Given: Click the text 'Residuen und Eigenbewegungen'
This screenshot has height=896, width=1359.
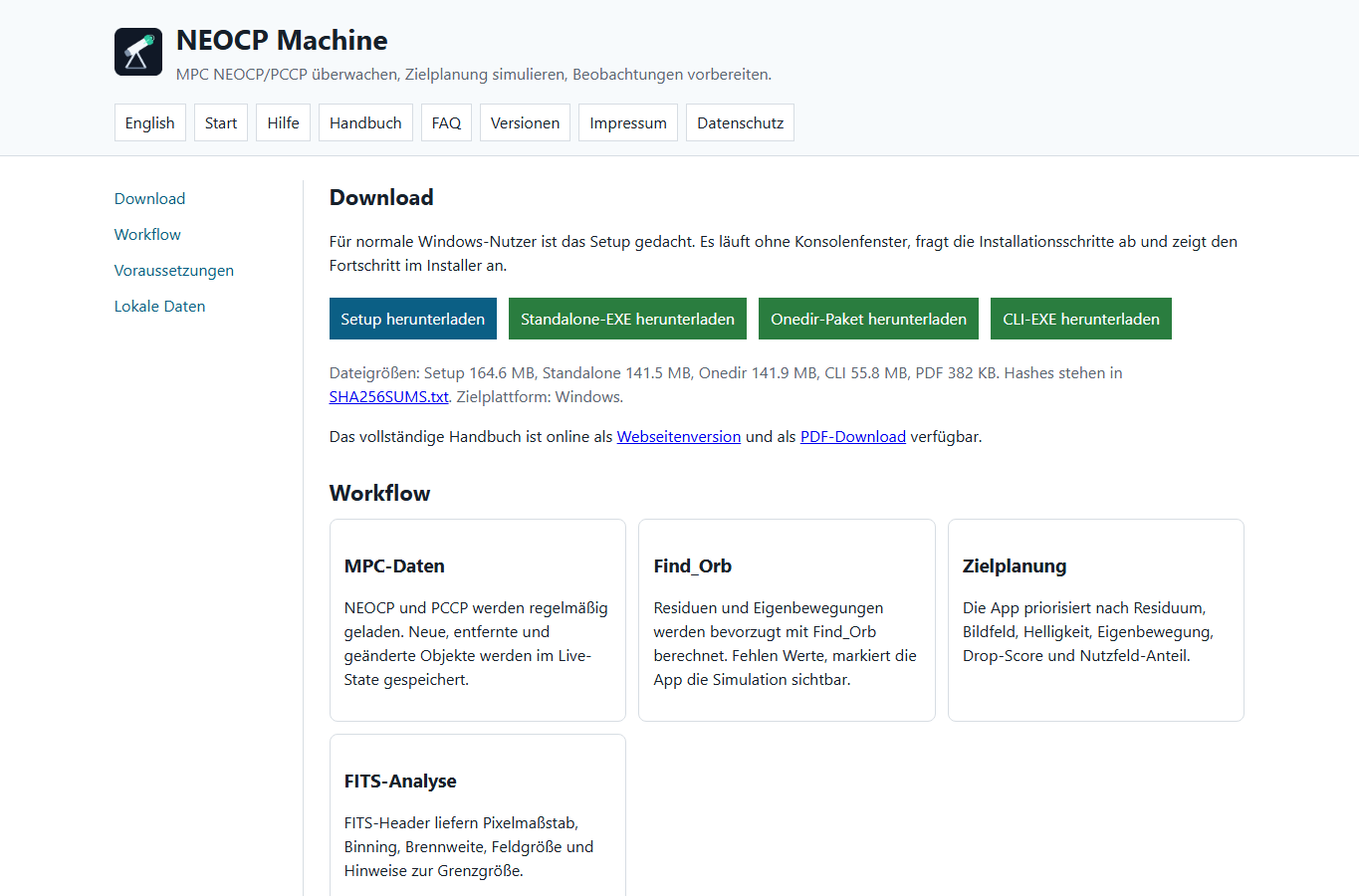Looking at the screenshot, I should pos(769,607).
